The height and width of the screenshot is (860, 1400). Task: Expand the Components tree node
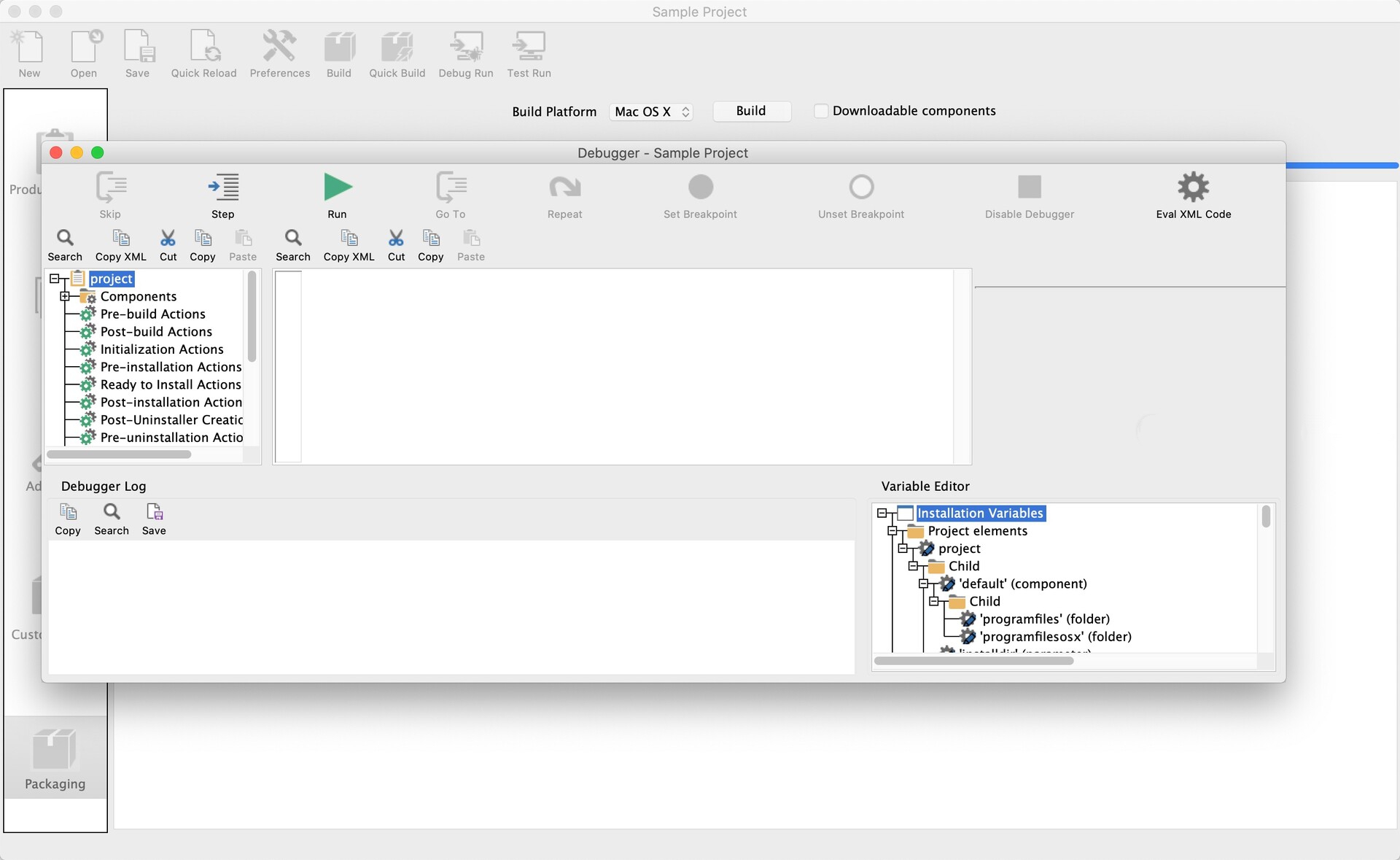pos(65,296)
